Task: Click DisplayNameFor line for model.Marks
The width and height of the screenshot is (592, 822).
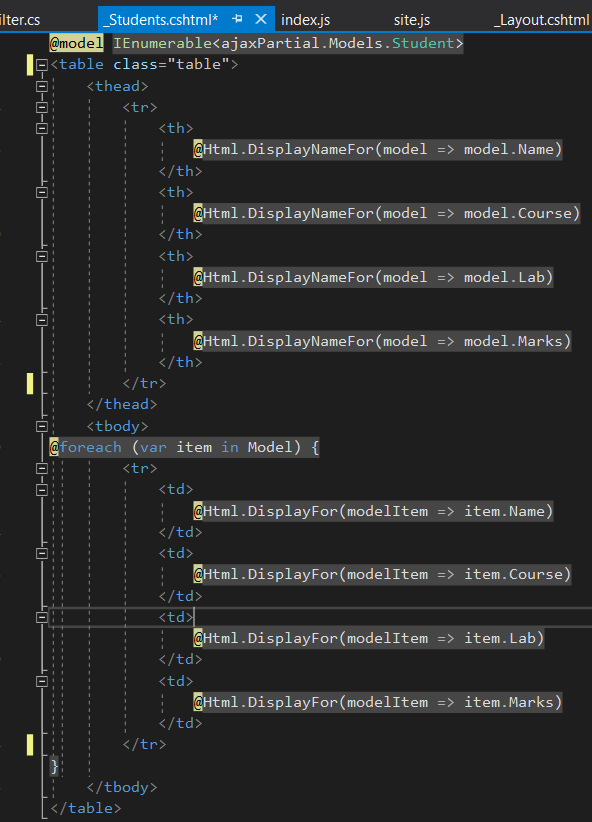Action: [382, 341]
